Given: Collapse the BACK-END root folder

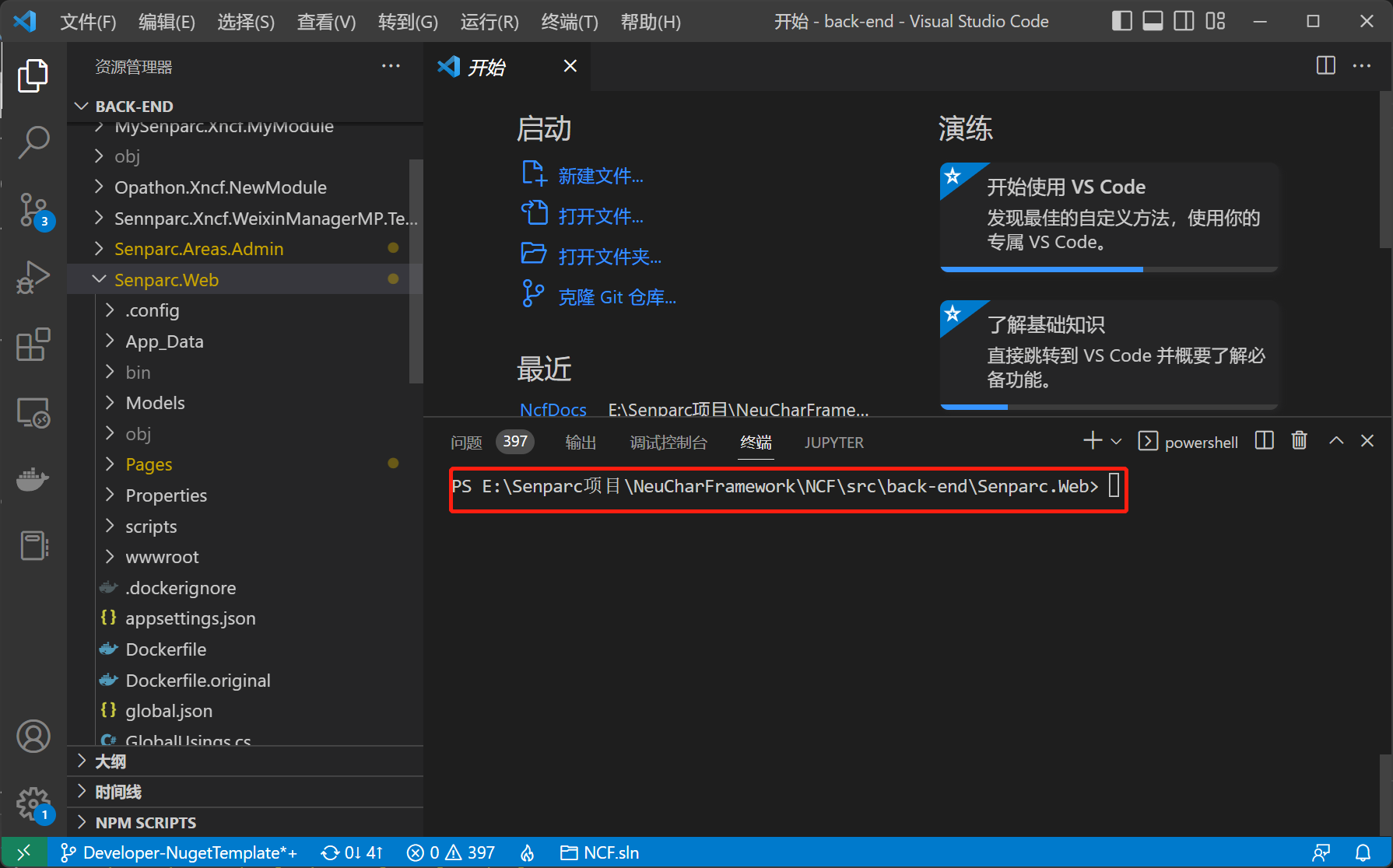Looking at the screenshot, I should point(245,106).
